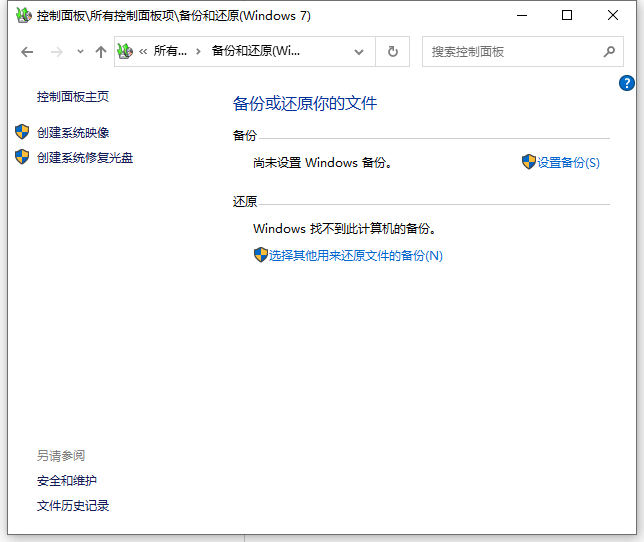Image resolution: width=644 pixels, height=542 pixels.
Task: Click shield icon beside 创建系统修复光盘
Action: (22, 157)
